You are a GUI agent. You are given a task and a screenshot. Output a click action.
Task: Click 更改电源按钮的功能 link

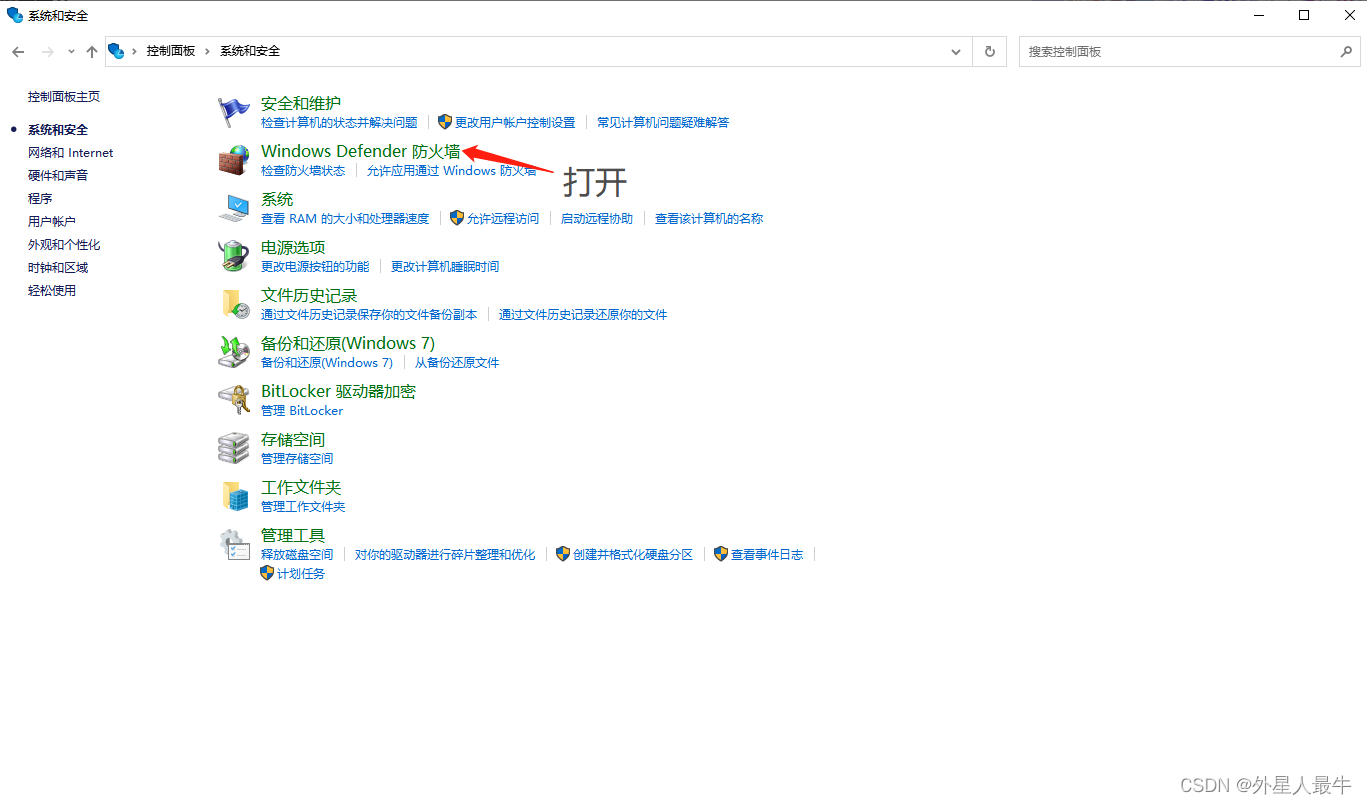click(x=315, y=267)
